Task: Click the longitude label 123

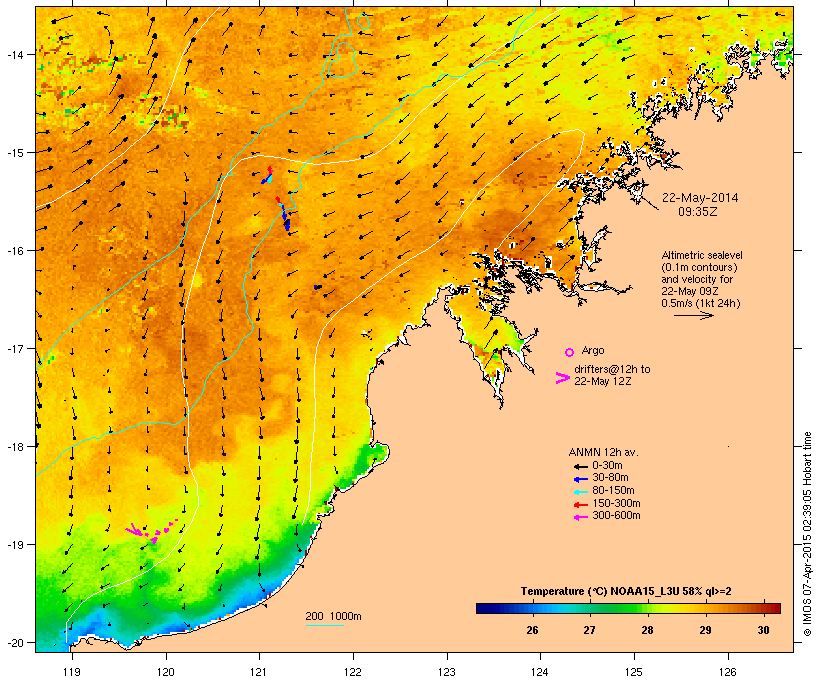Action: click(447, 672)
